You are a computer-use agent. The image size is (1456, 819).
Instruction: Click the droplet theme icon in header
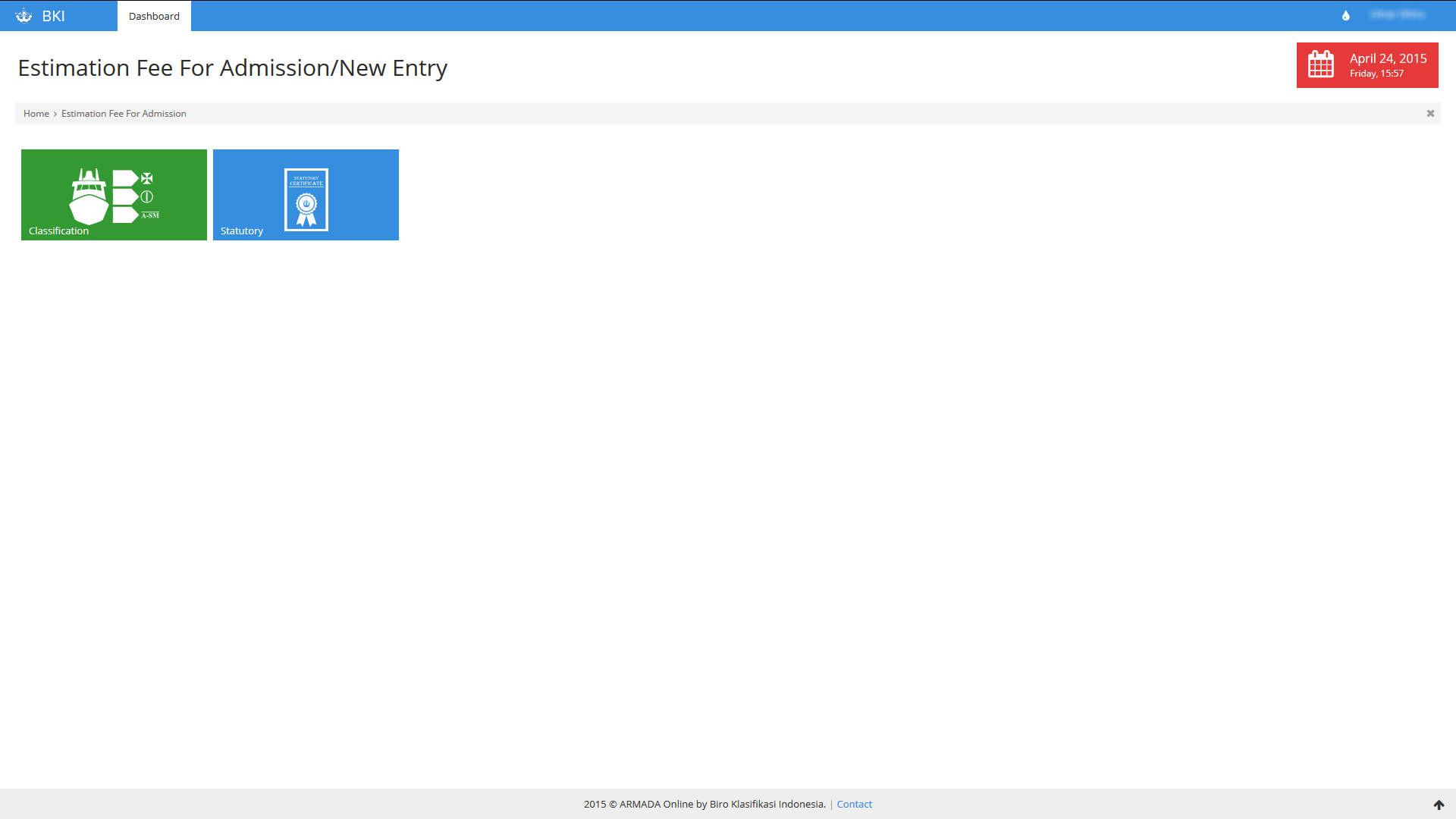(x=1346, y=16)
